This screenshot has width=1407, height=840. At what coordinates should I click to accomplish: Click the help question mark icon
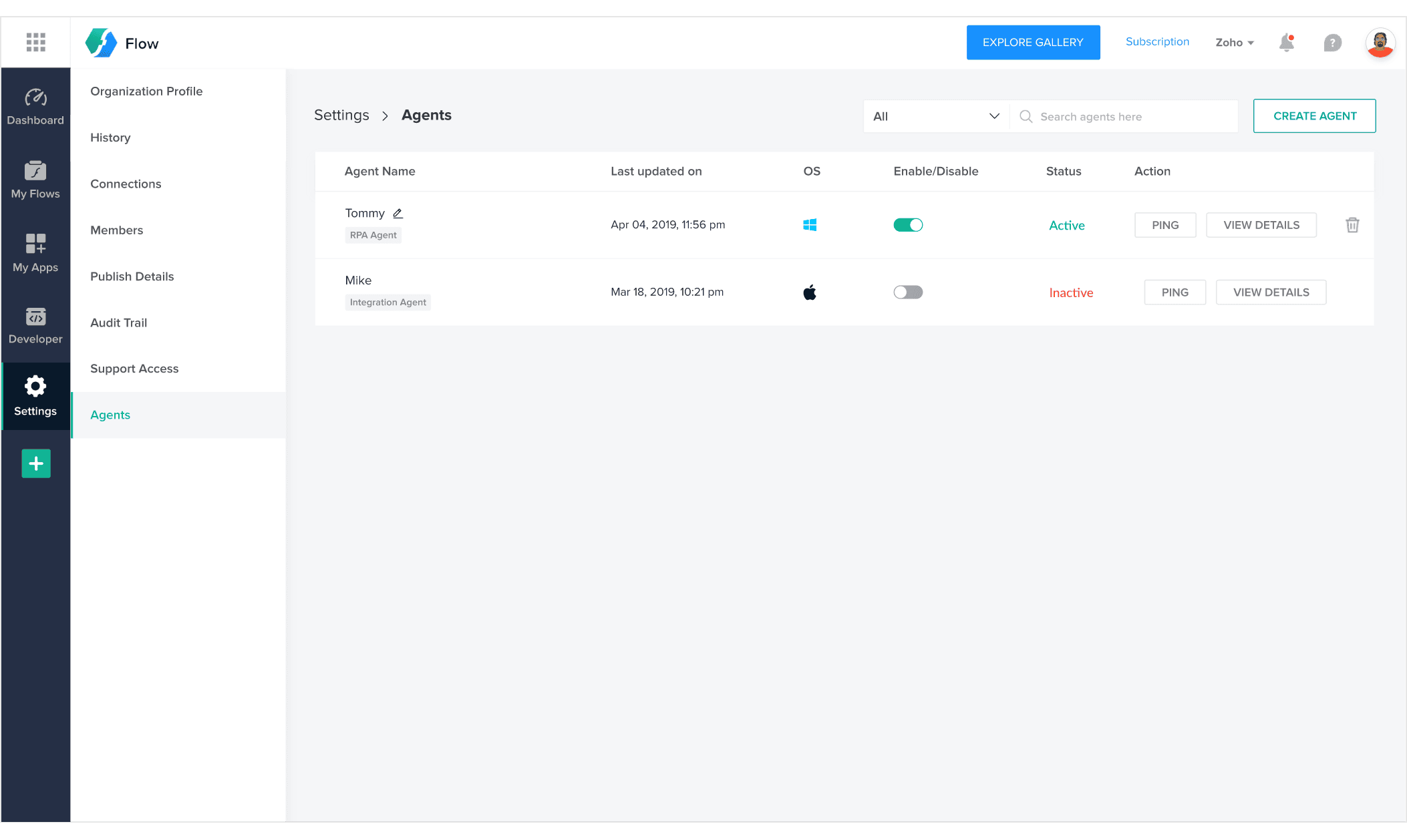1332,43
